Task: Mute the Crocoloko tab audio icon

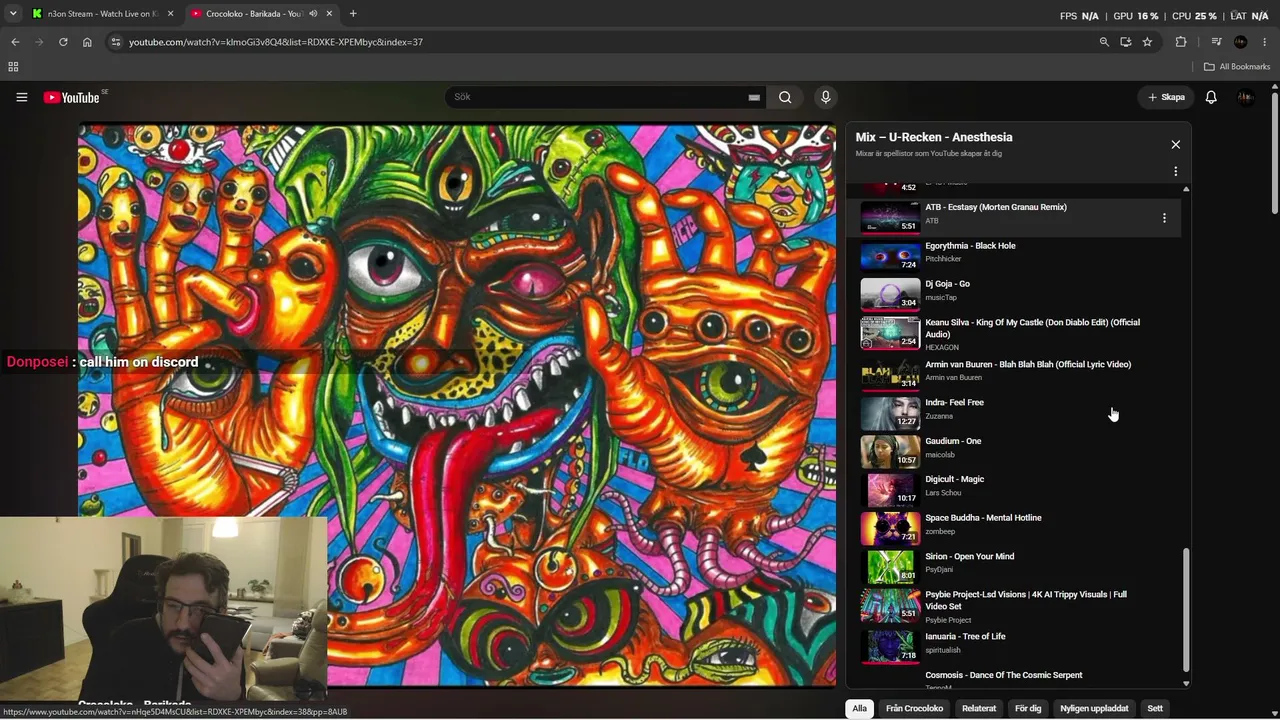Action: (313, 14)
